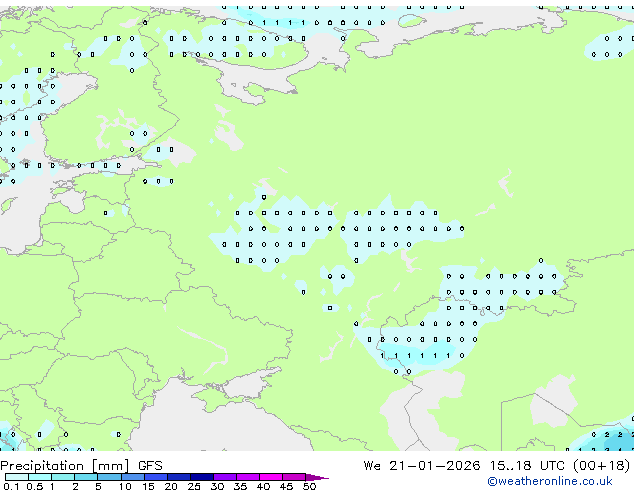The width and height of the screenshot is (634, 490).
Task: Click the 2–5 mm legend color box
Action: [86, 477]
